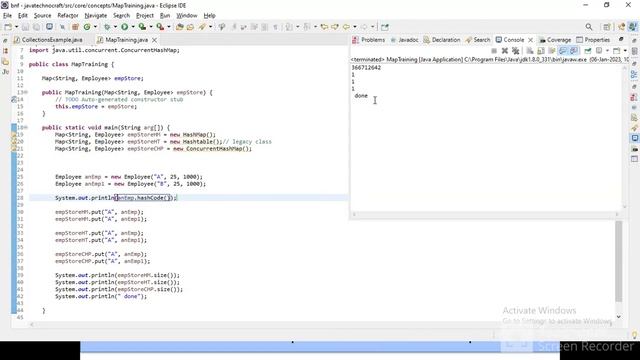The height and width of the screenshot is (360, 640).
Task: Switch to CollectionsExample.java editor tab
Action: (48, 40)
